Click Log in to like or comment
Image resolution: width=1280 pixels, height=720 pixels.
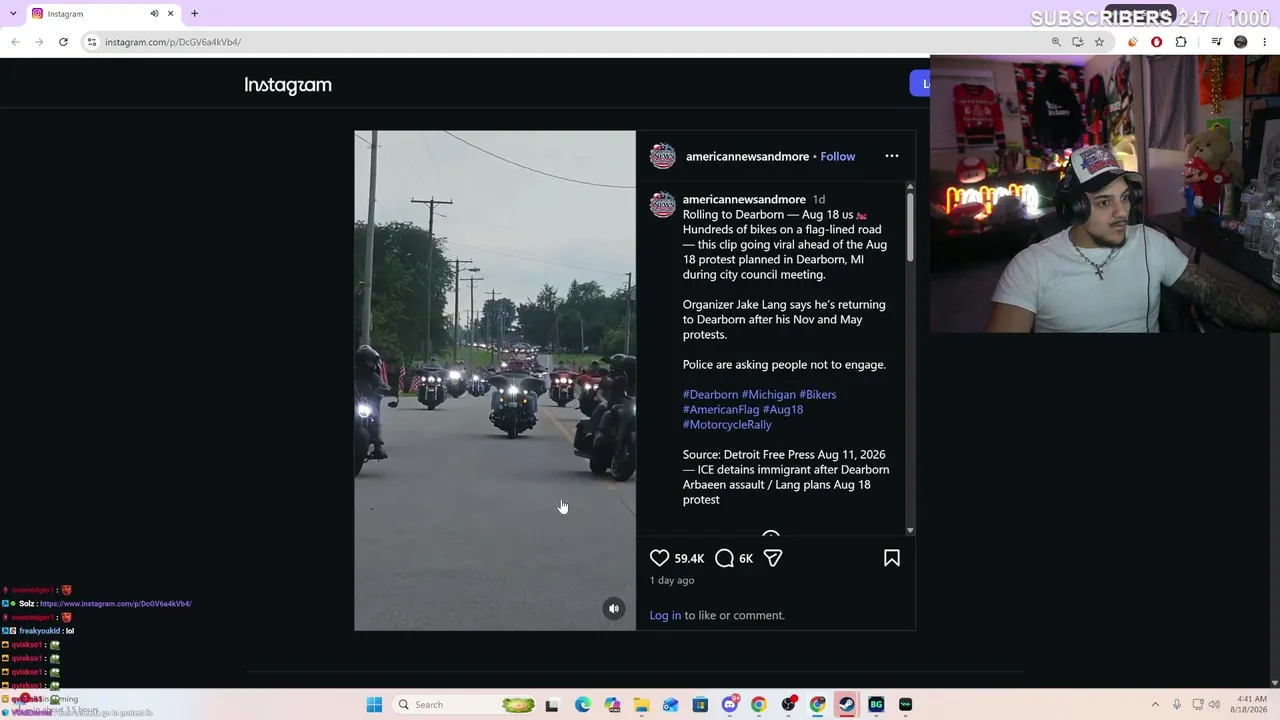[x=665, y=615]
